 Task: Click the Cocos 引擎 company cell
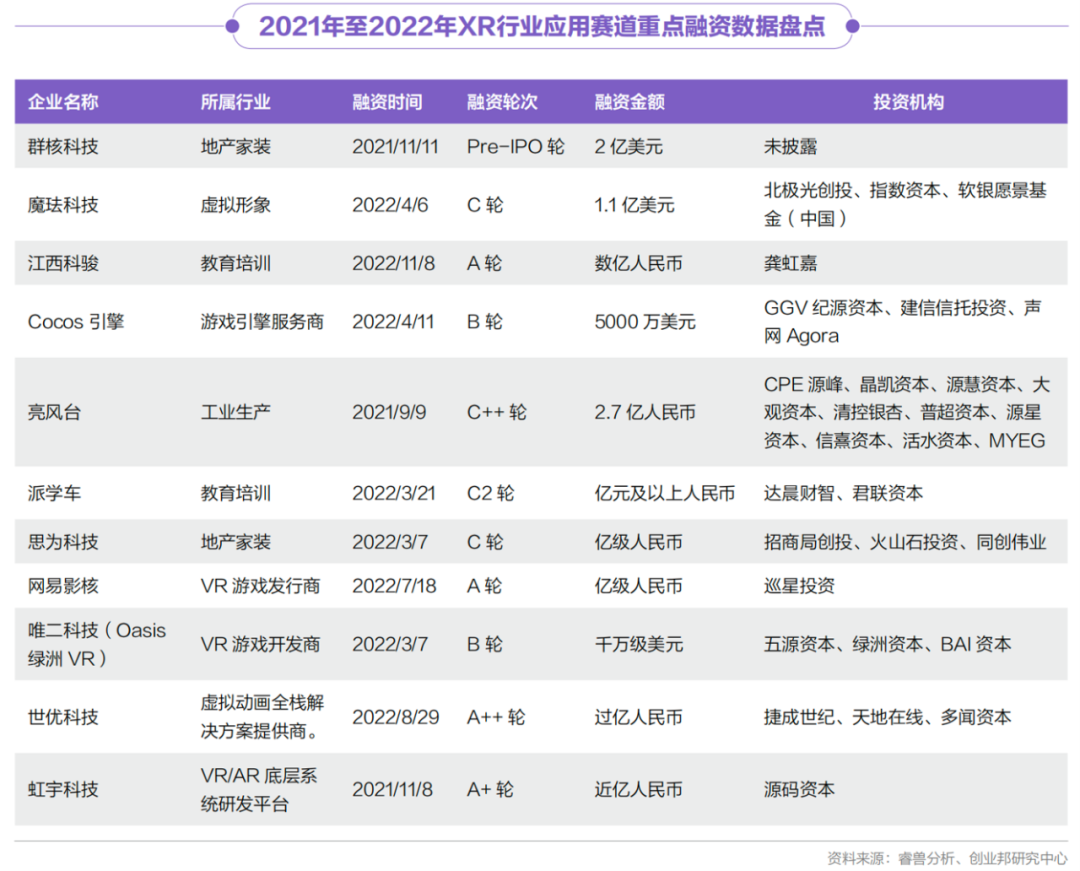tap(76, 322)
